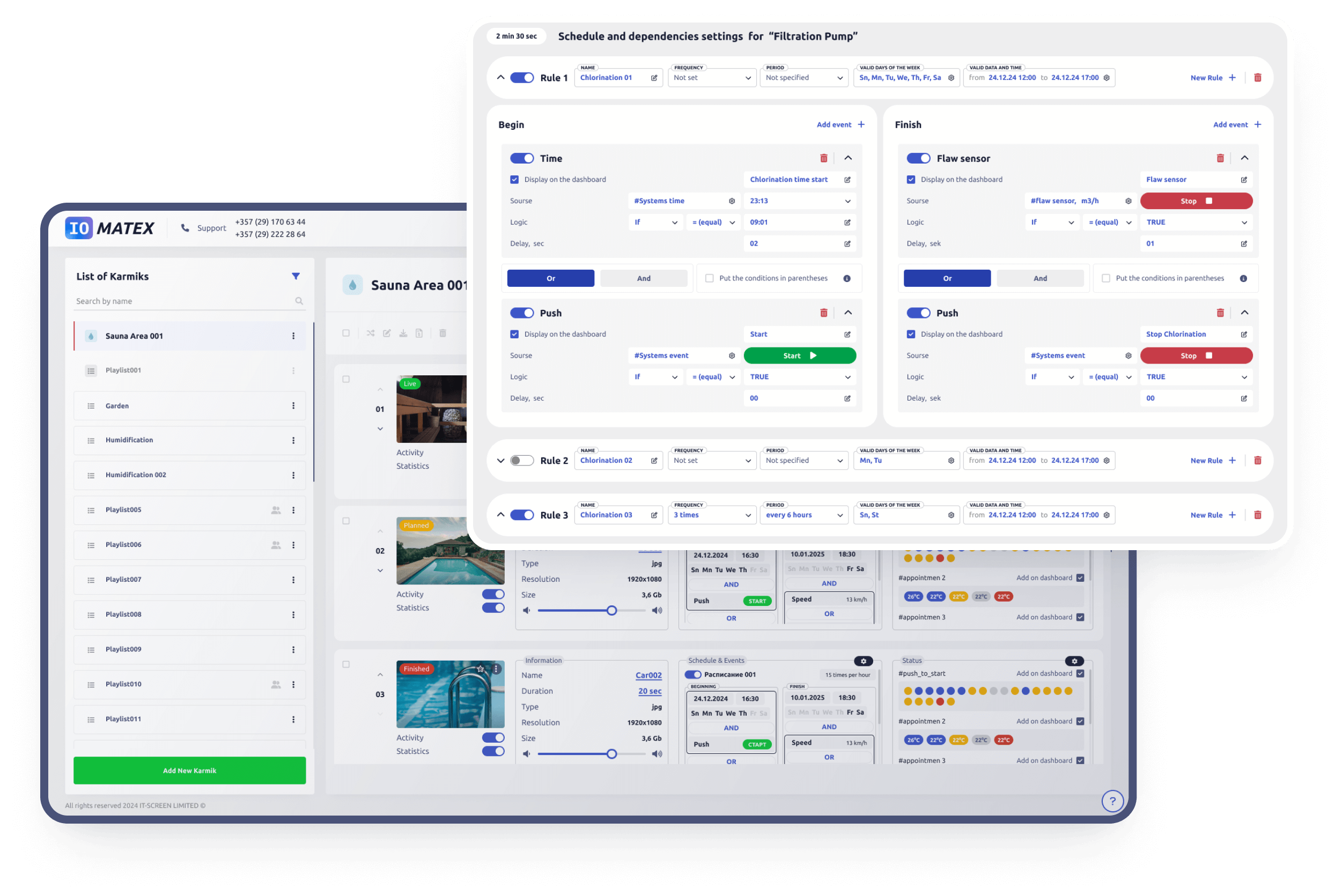Viewport: 1342px width, 896px height.
Task: Open the Car002 name link
Action: [x=648, y=676]
